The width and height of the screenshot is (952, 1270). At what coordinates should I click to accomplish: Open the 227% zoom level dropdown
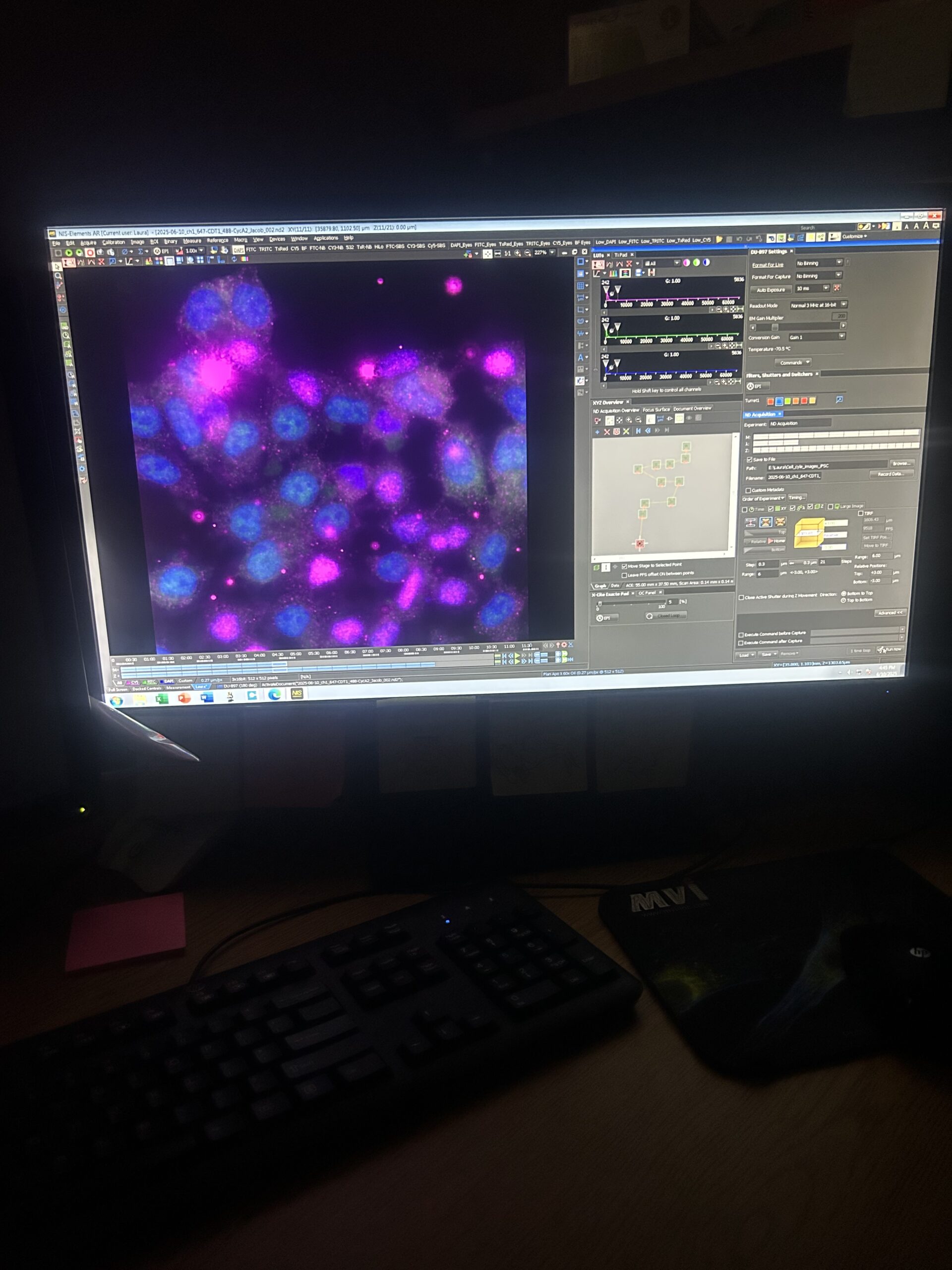[x=553, y=253]
